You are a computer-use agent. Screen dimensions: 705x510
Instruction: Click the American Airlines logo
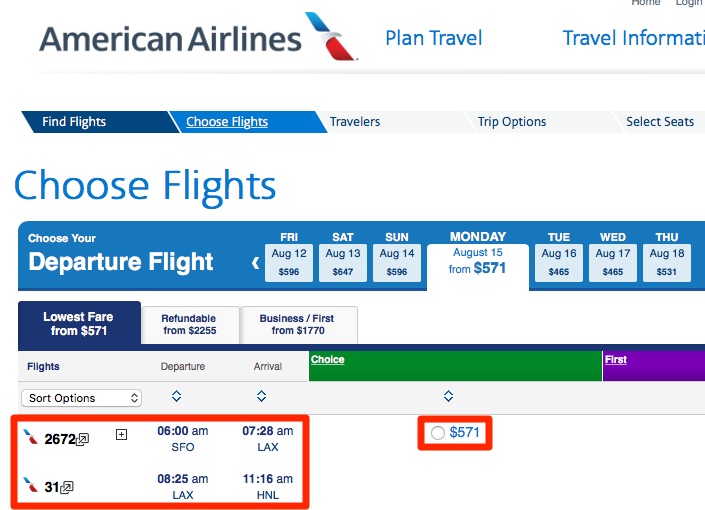(x=198, y=37)
